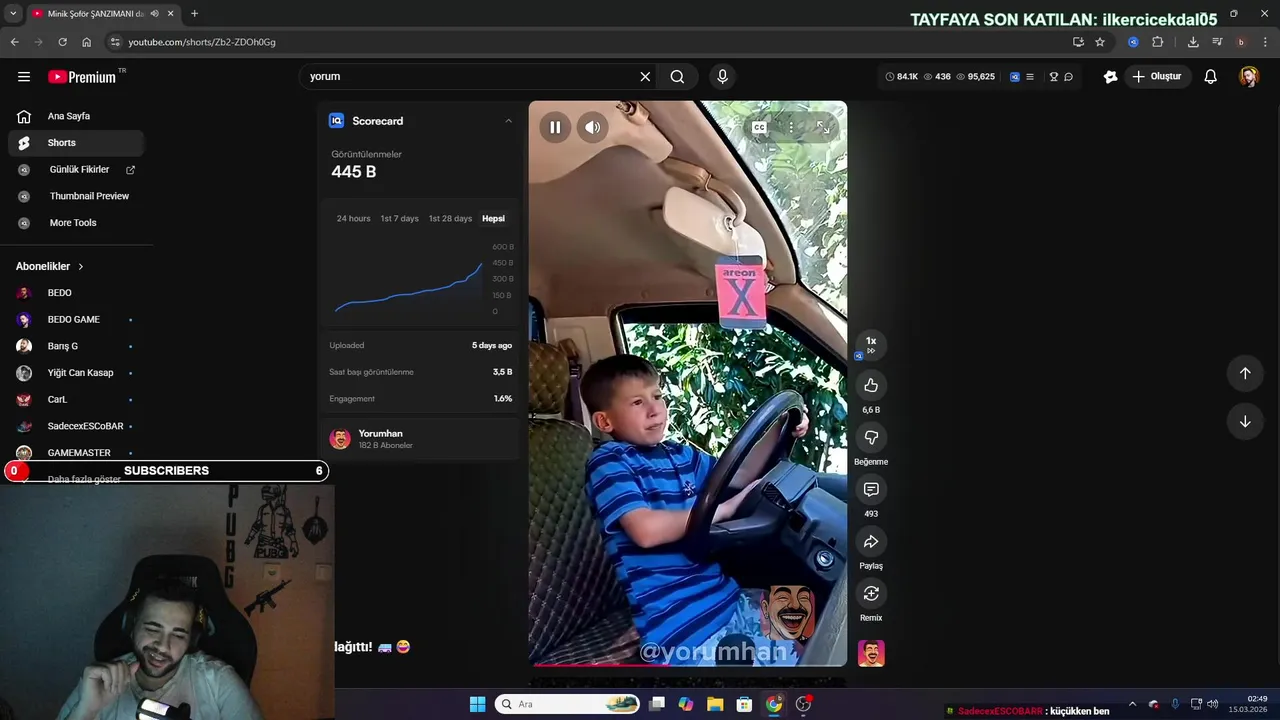Viewport: 1280px width, 720px height.
Task: Open the vidIQ list menu icon
Action: [x=1028, y=77]
